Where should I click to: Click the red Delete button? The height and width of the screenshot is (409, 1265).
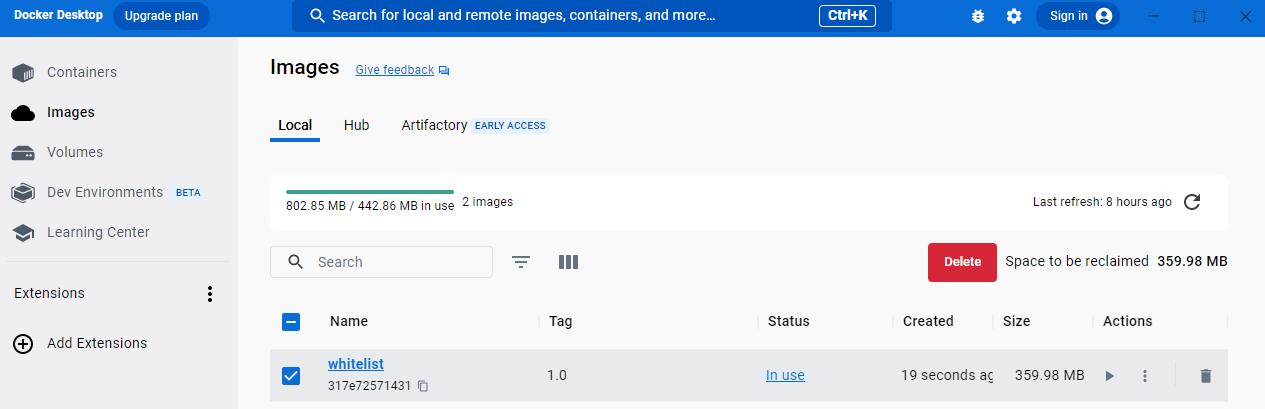coord(962,262)
